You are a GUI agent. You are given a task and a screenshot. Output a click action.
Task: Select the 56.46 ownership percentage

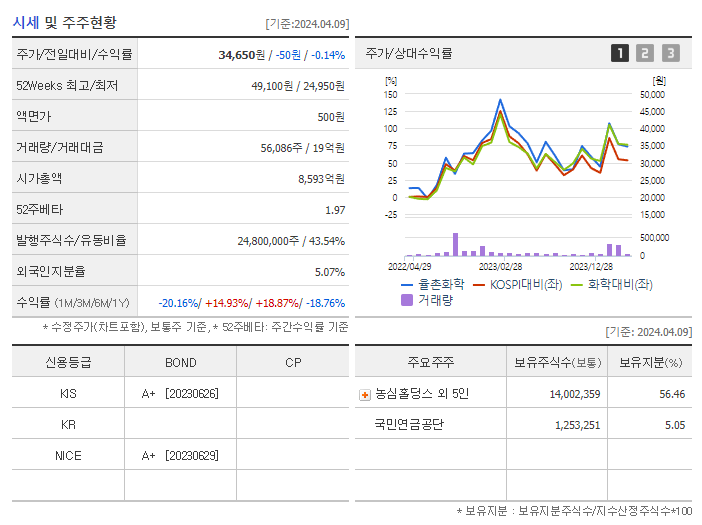point(672,394)
